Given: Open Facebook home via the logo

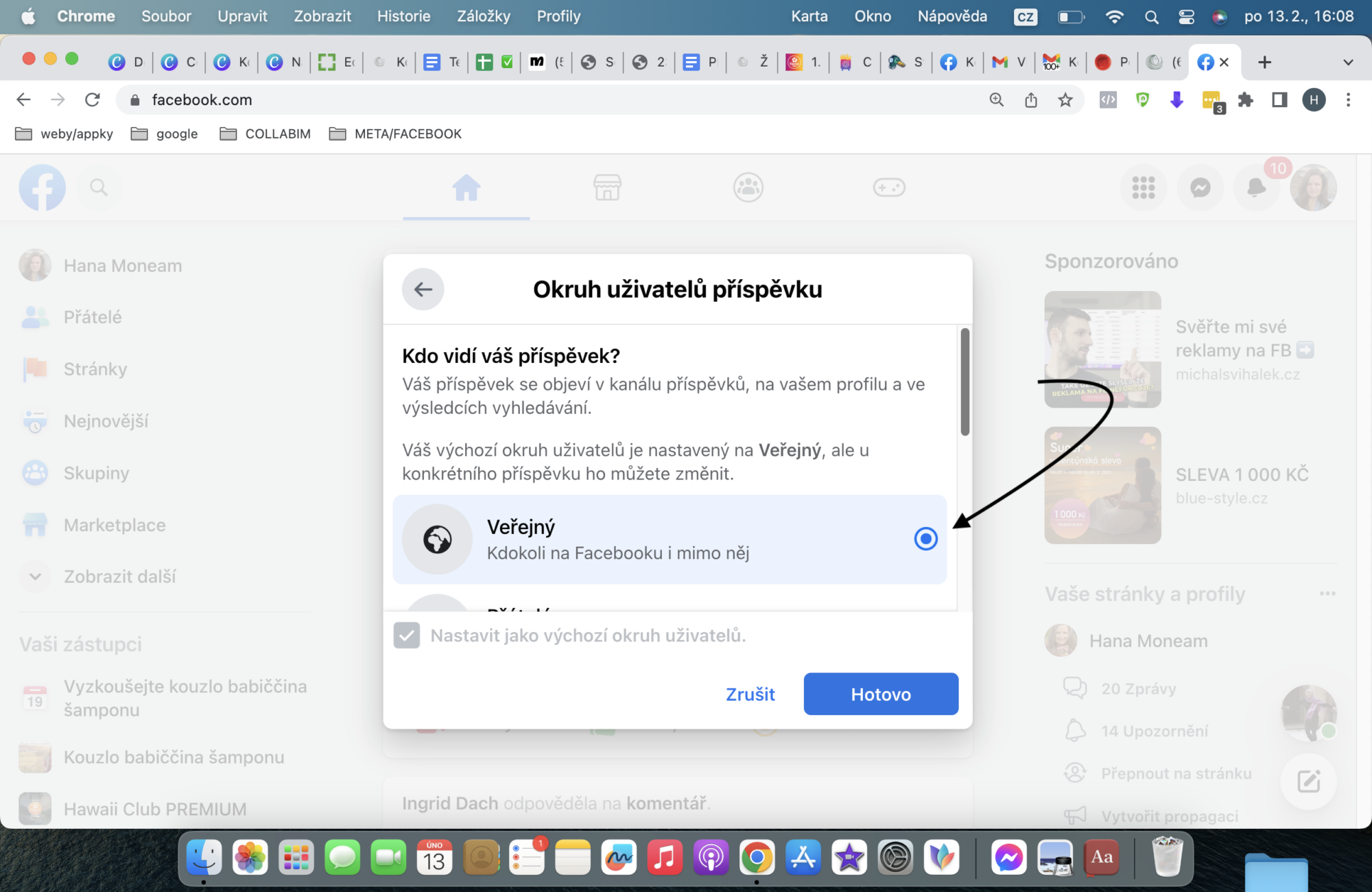Looking at the screenshot, I should 43,187.
